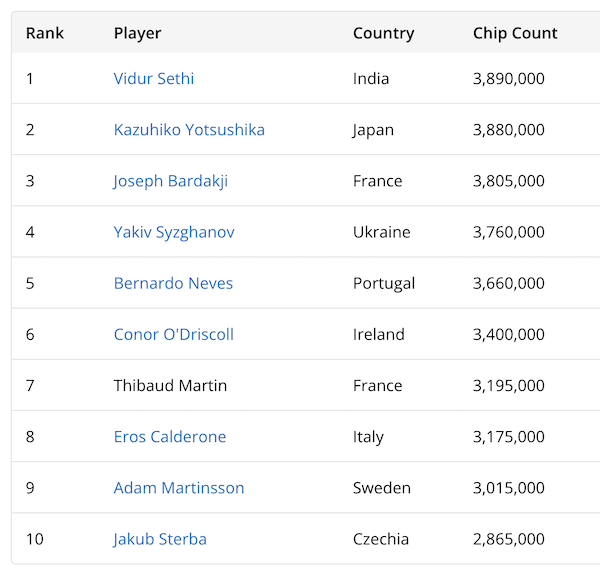Click the Czechia country cell

pyautogui.click(x=381, y=539)
